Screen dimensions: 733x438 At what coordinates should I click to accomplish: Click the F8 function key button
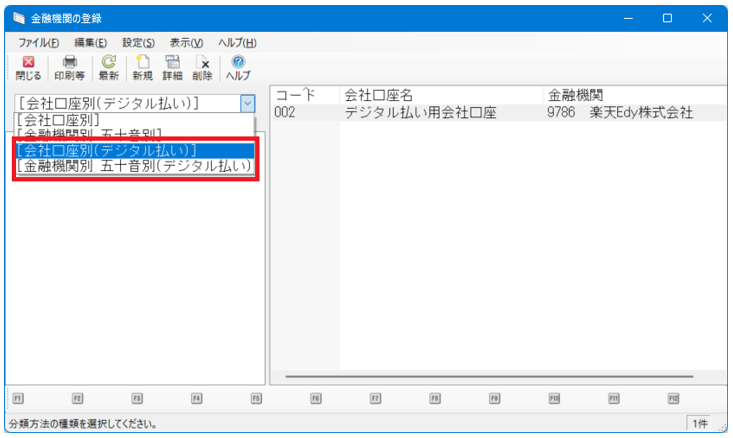pyautogui.click(x=435, y=399)
